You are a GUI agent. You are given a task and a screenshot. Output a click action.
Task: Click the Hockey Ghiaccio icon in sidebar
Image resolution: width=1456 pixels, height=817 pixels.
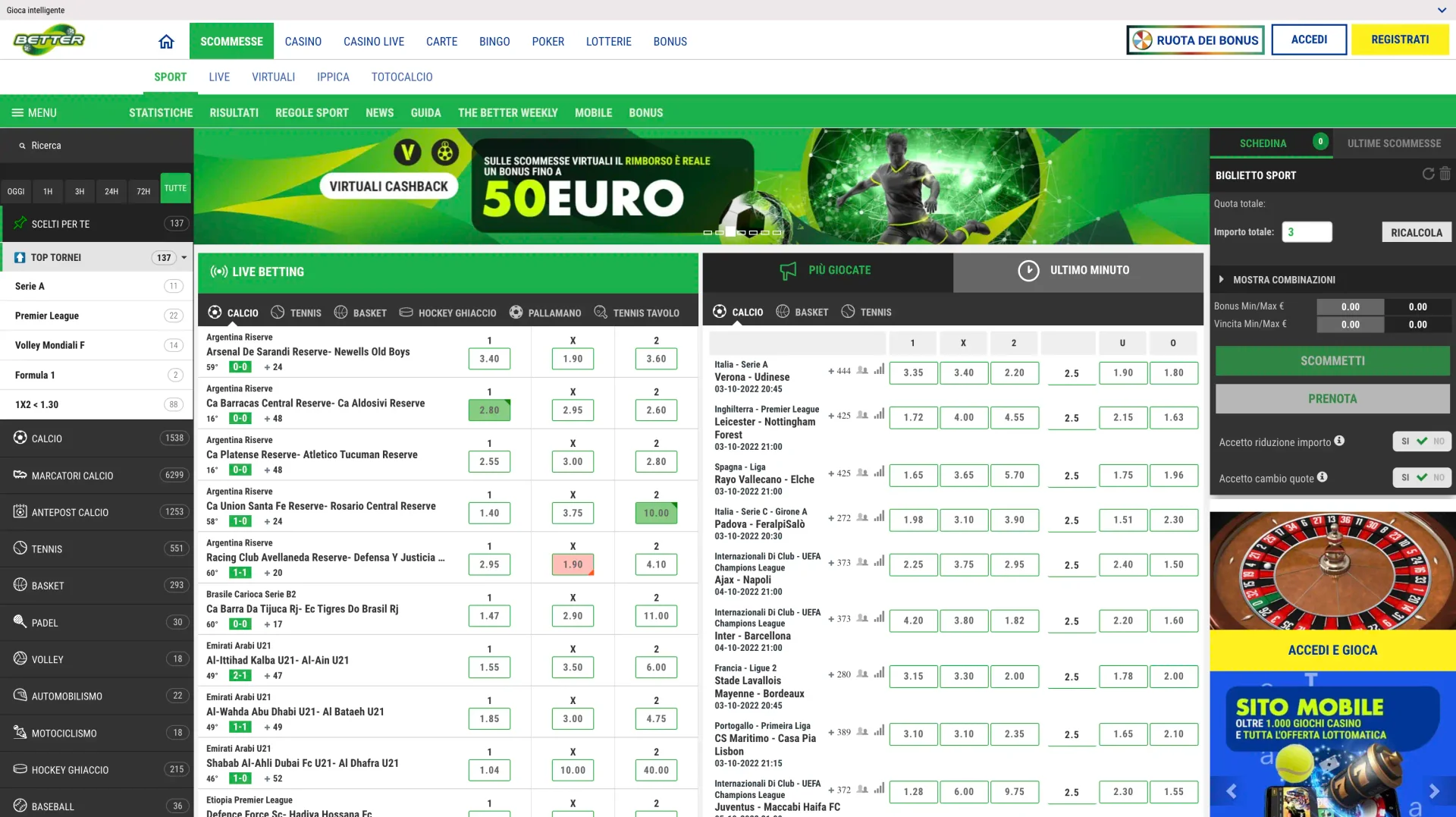pos(20,769)
